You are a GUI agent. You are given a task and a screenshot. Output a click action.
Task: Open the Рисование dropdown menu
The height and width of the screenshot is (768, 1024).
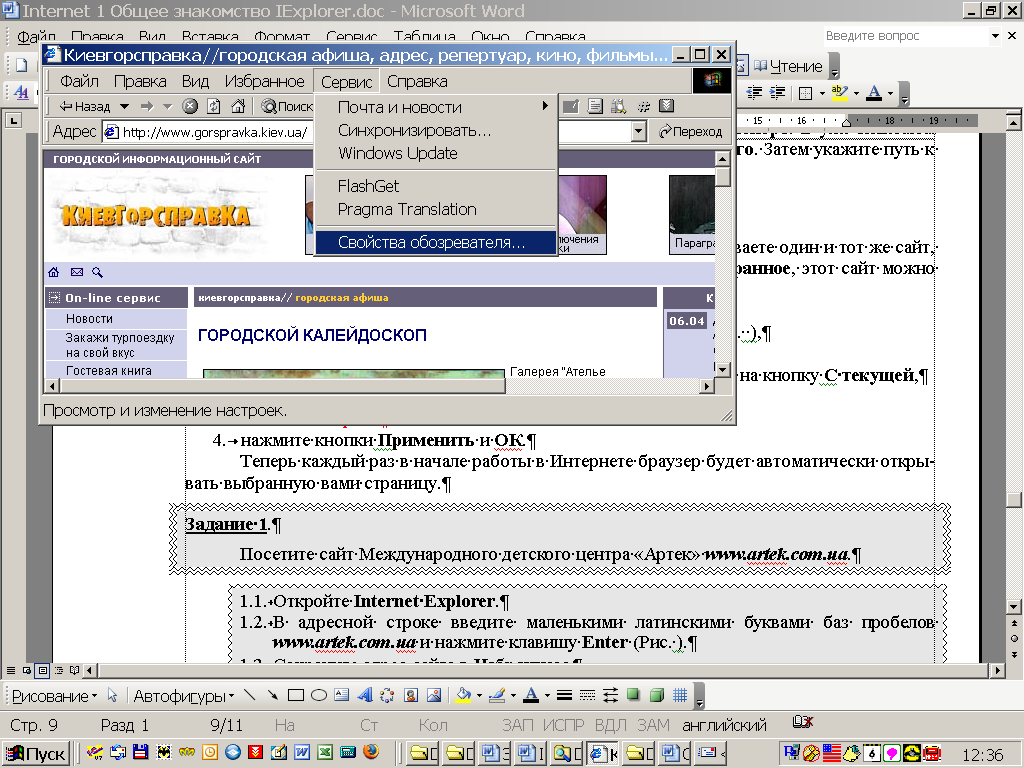pyautogui.click(x=54, y=696)
